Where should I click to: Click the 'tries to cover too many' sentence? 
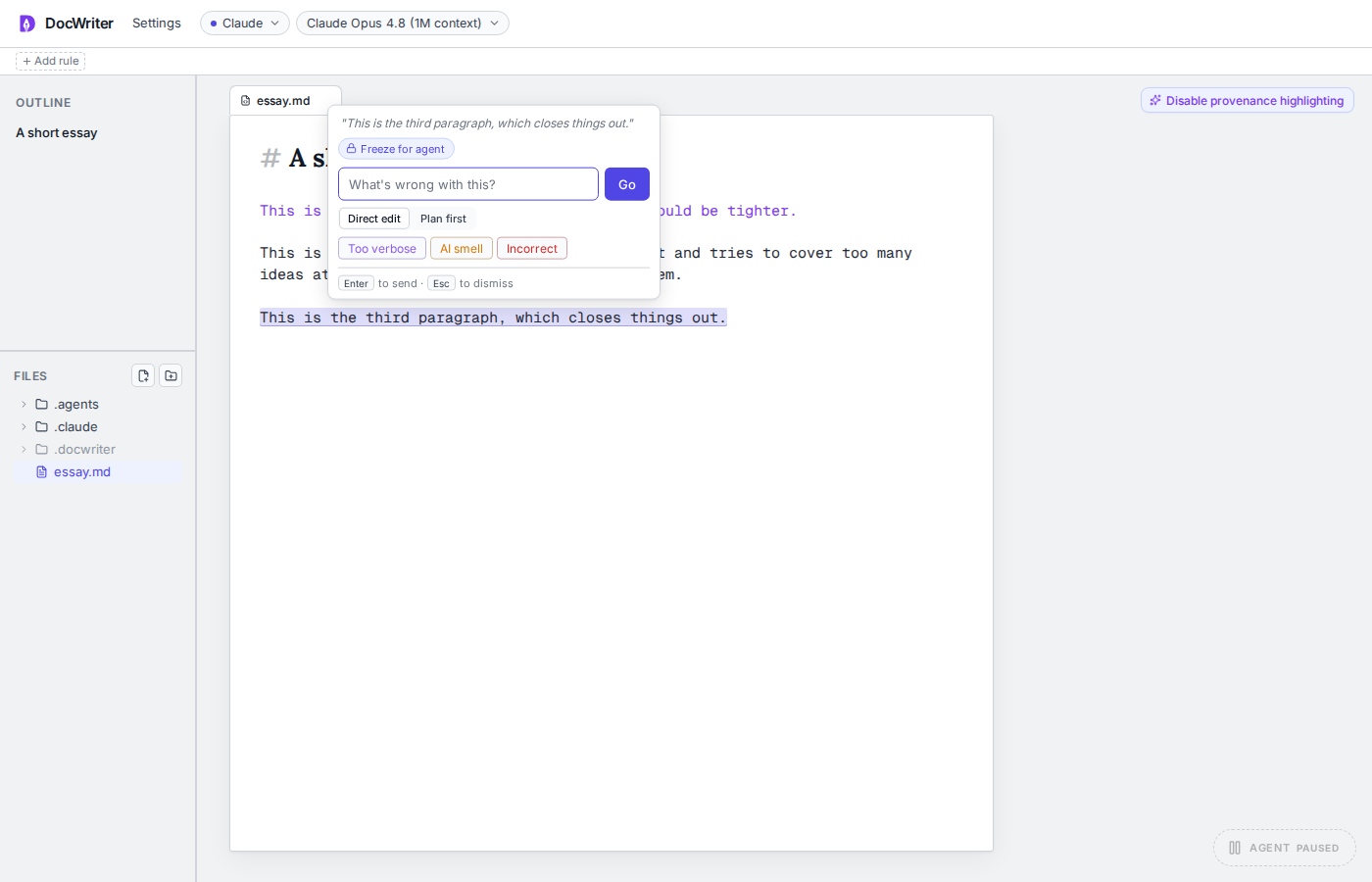[810, 253]
